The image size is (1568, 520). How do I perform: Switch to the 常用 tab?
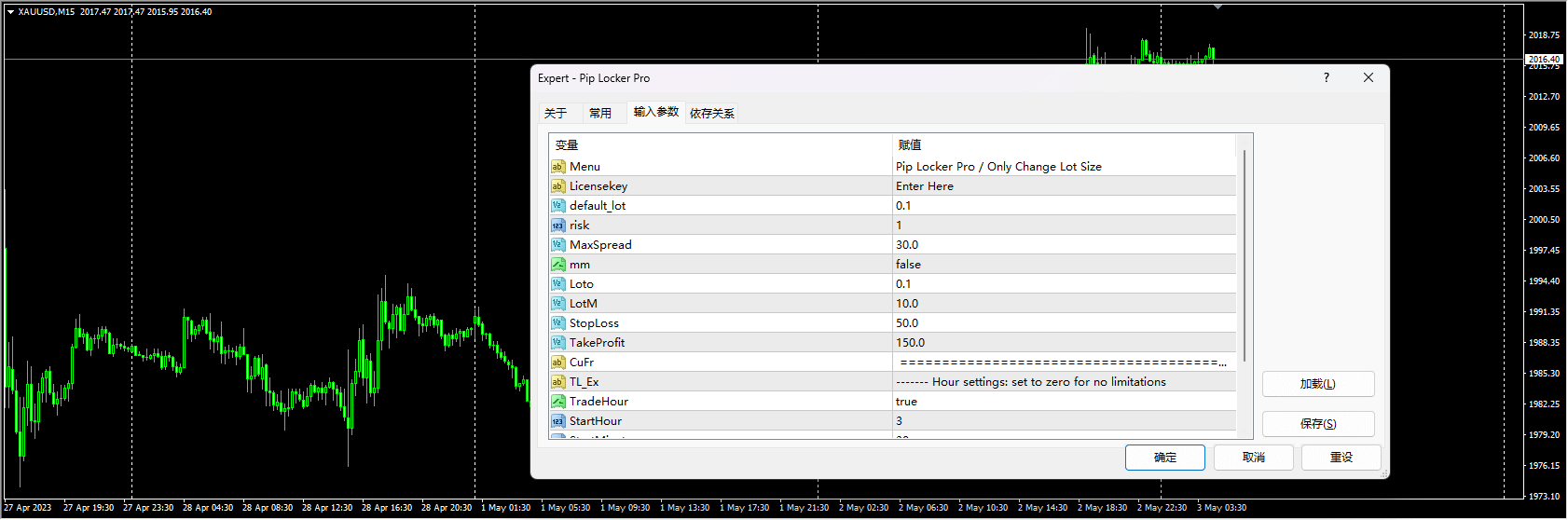click(x=600, y=114)
